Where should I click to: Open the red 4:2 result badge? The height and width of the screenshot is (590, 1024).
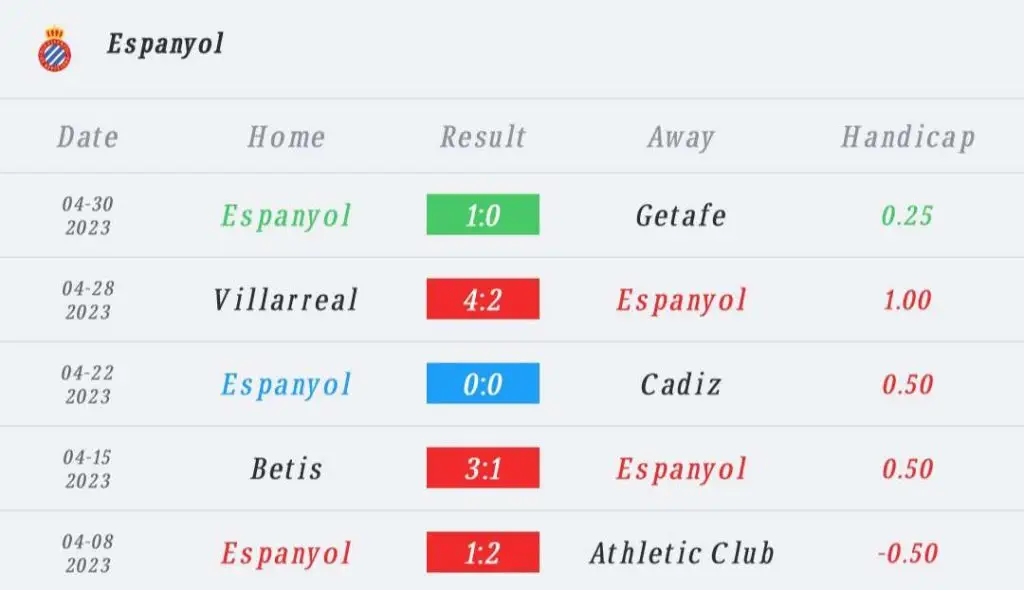[483, 299]
